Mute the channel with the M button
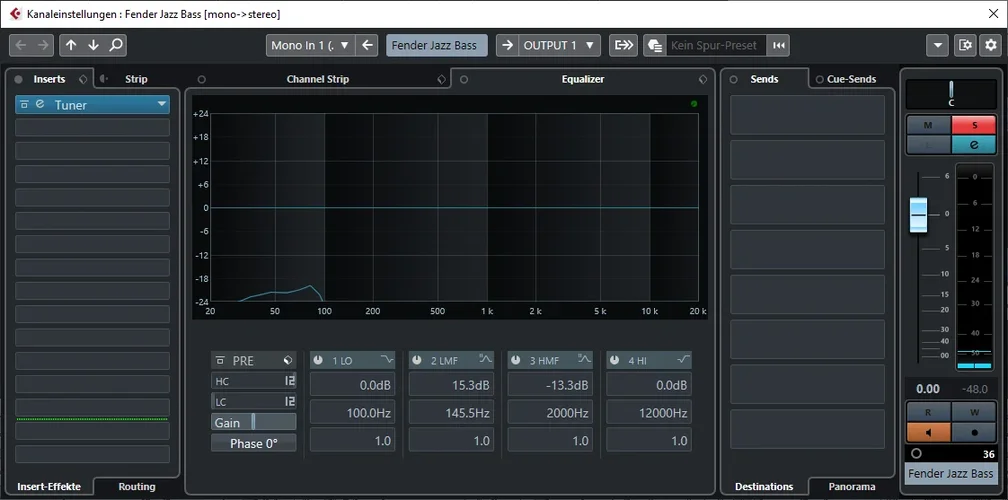The image size is (1008, 500). [928, 125]
